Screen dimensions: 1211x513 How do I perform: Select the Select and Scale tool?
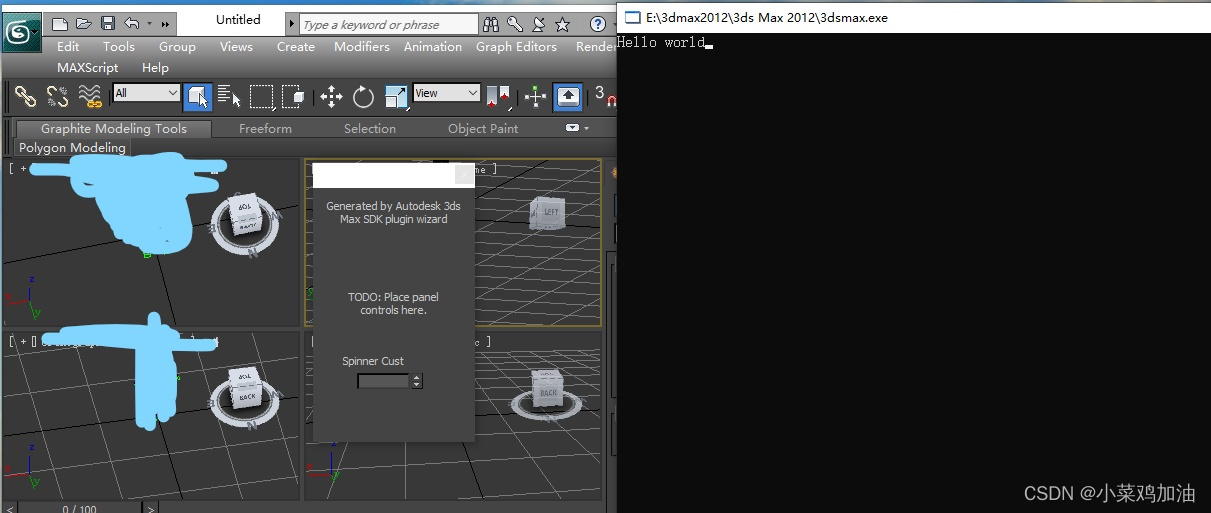click(396, 96)
